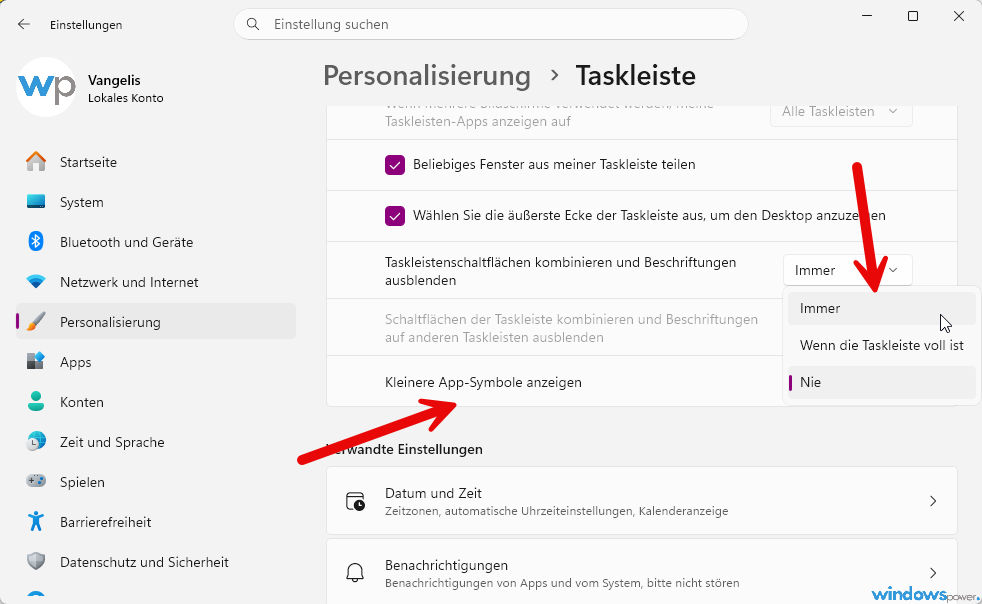This screenshot has height=604, width=982.
Task: Click the Startseite home icon
Action: pyautogui.click(x=36, y=162)
